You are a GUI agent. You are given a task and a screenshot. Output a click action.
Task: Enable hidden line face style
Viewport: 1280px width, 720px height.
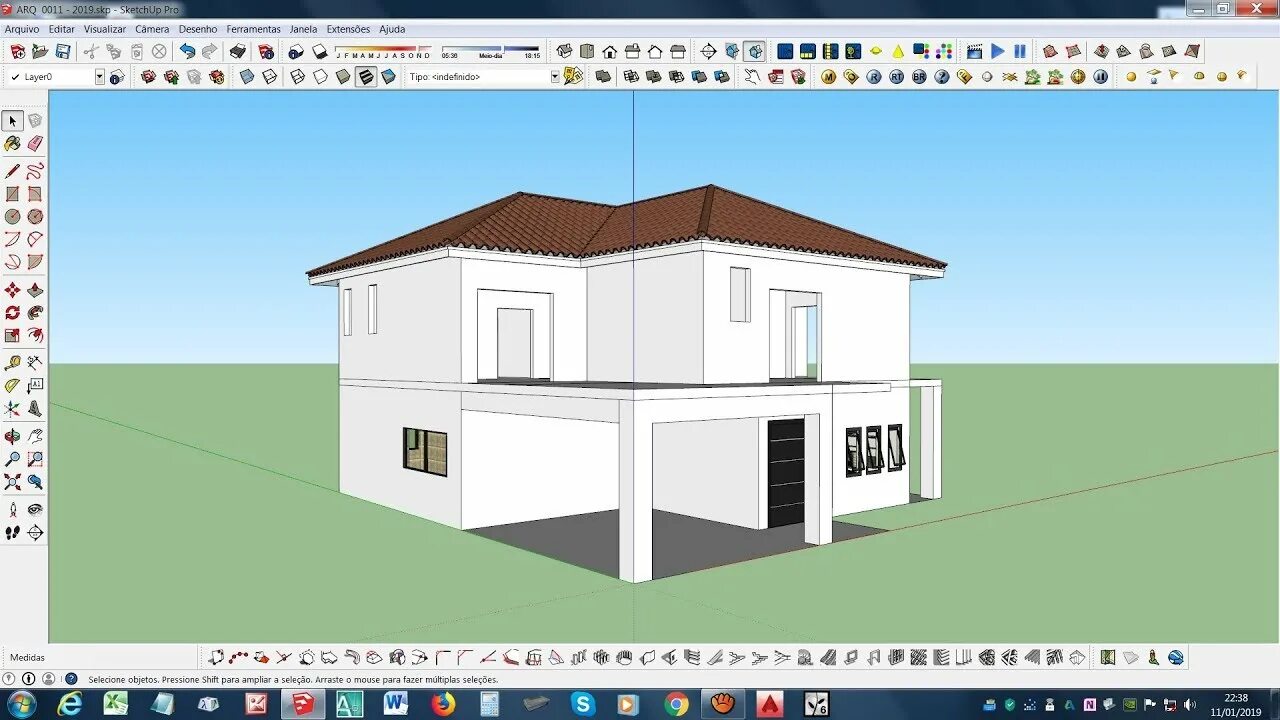[x=320, y=76]
